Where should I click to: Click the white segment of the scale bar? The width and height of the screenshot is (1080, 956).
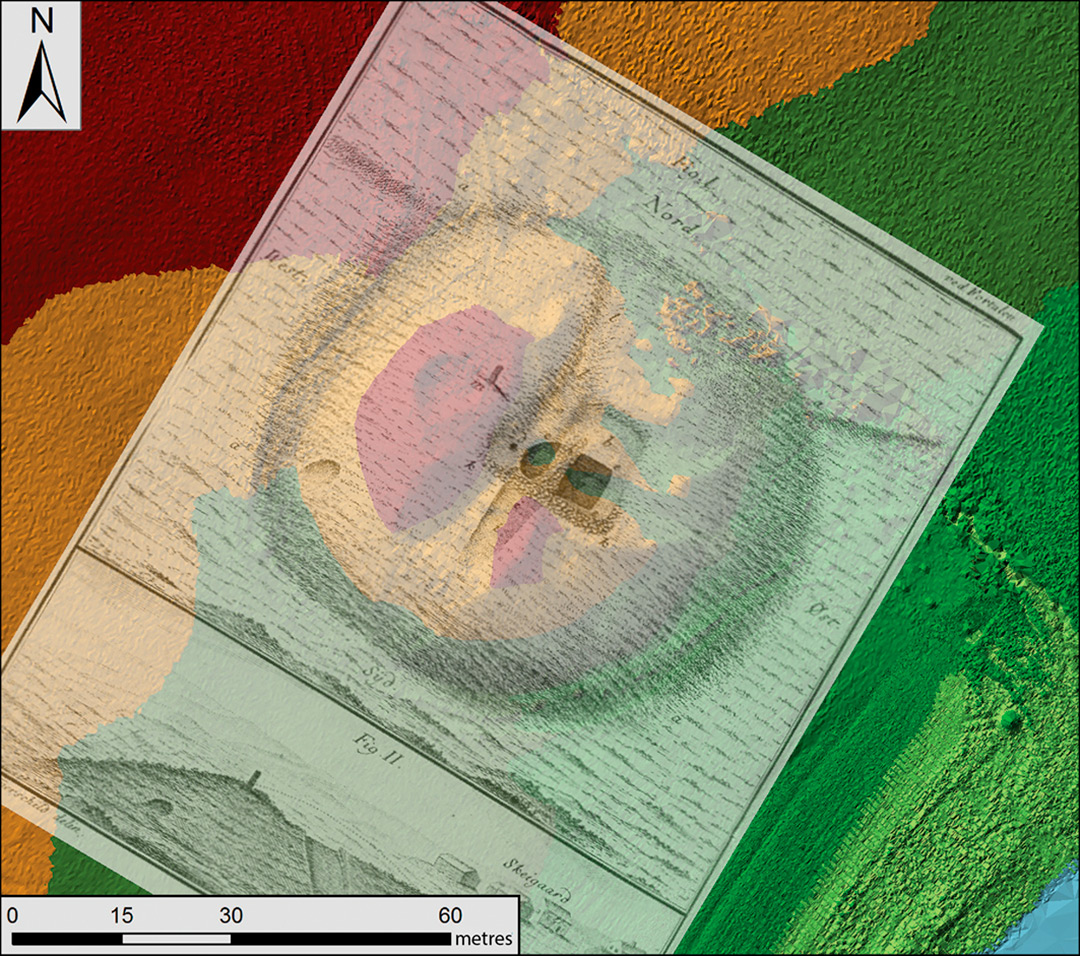(x=176, y=939)
